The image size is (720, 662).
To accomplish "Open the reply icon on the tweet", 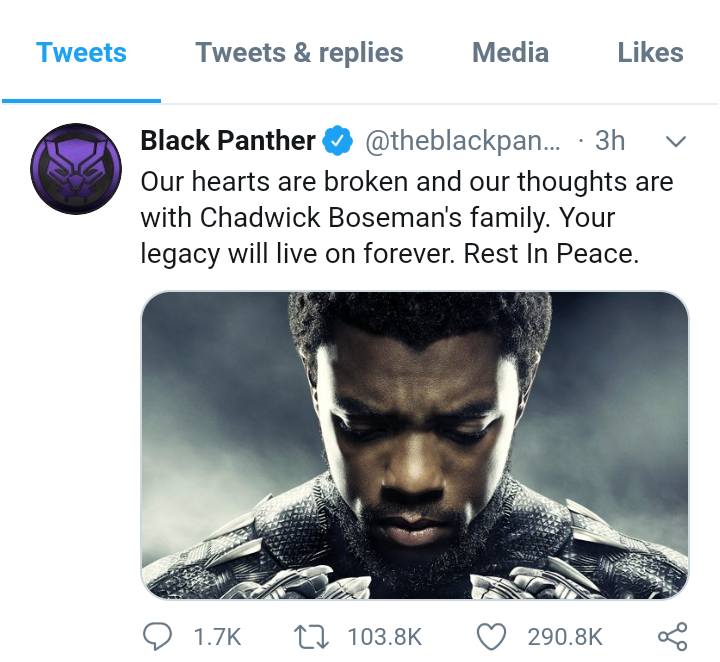I will click(x=160, y=636).
